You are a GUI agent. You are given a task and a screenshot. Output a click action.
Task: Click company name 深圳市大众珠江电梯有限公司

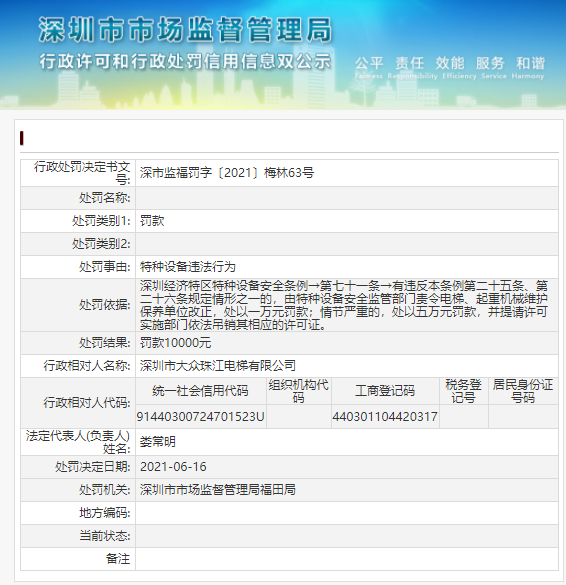(218, 366)
